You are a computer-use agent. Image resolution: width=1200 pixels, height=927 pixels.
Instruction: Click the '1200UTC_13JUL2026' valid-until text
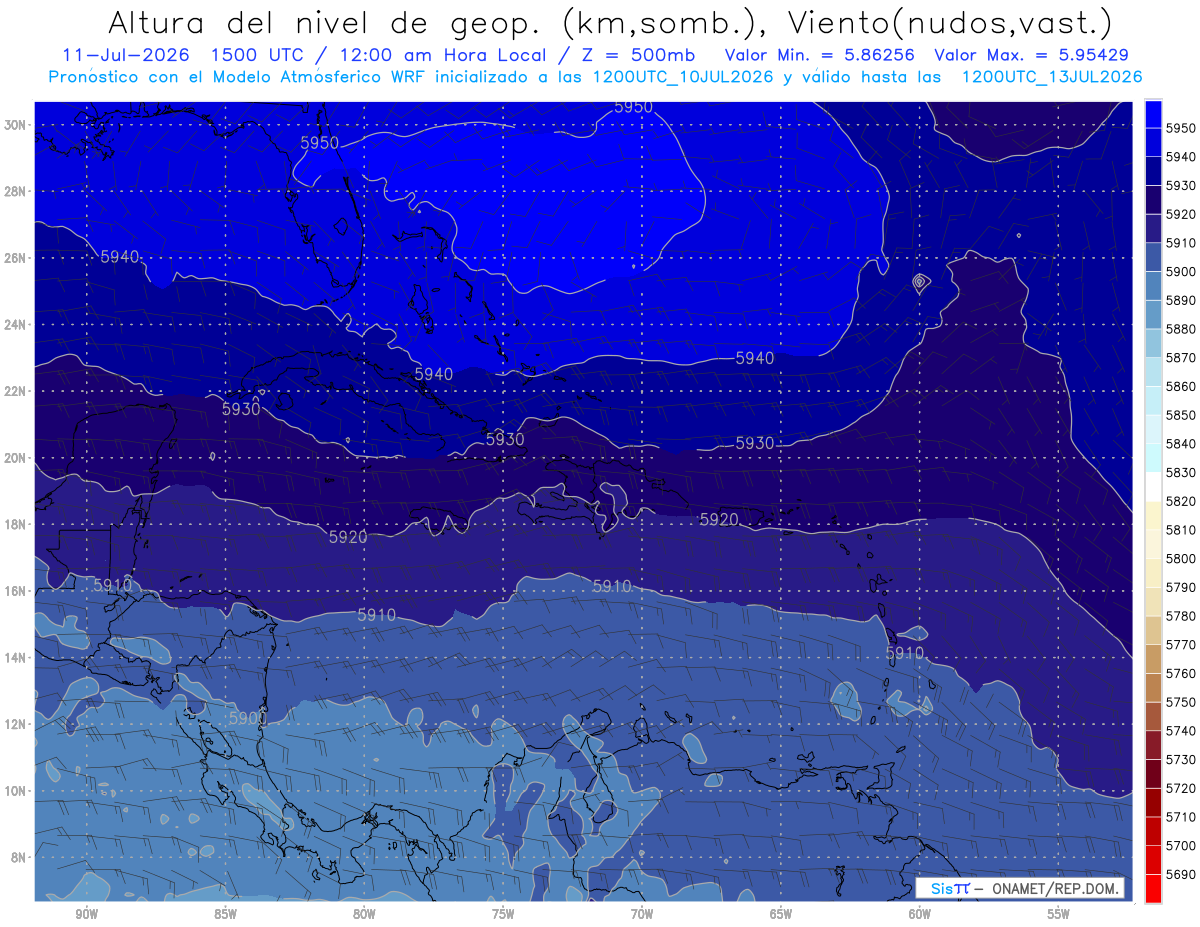point(1052,77)
